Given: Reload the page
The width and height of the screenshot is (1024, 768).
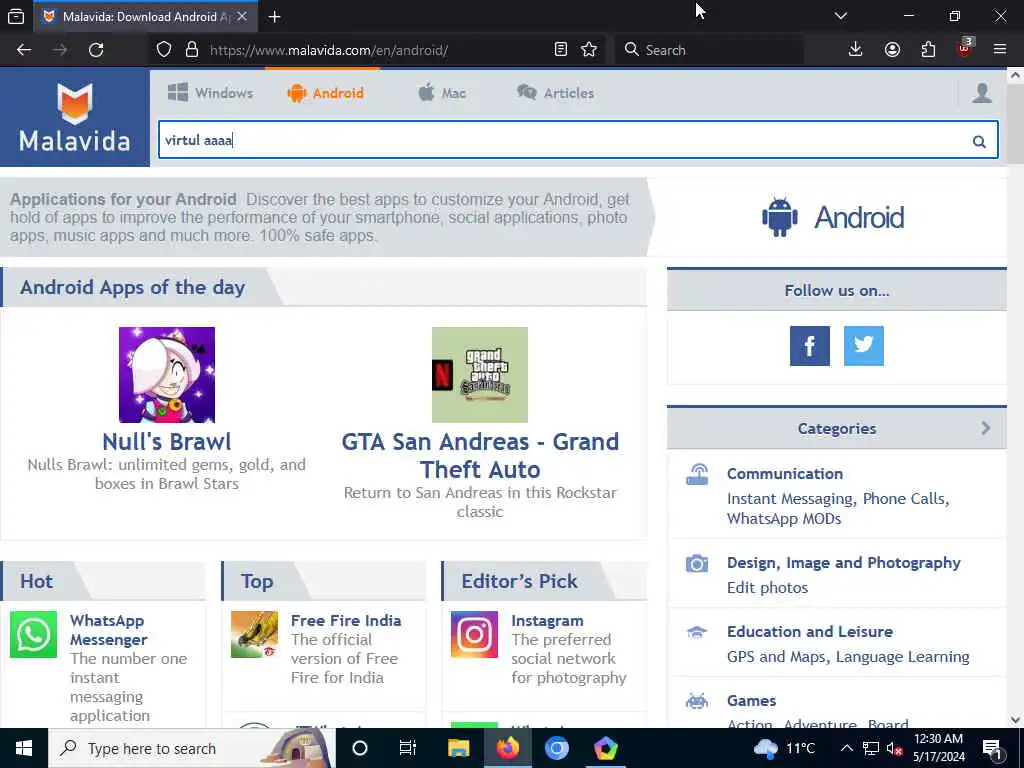Looking at the screenshot, I should coord(96,50).
